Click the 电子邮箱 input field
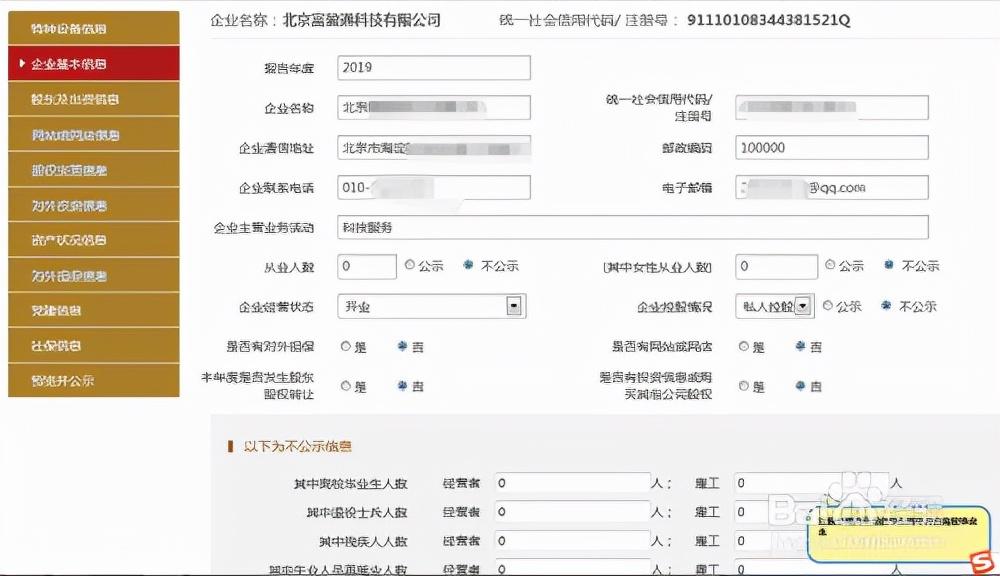This screenshot has width=1000, height=576. click(x=832, y=188)
